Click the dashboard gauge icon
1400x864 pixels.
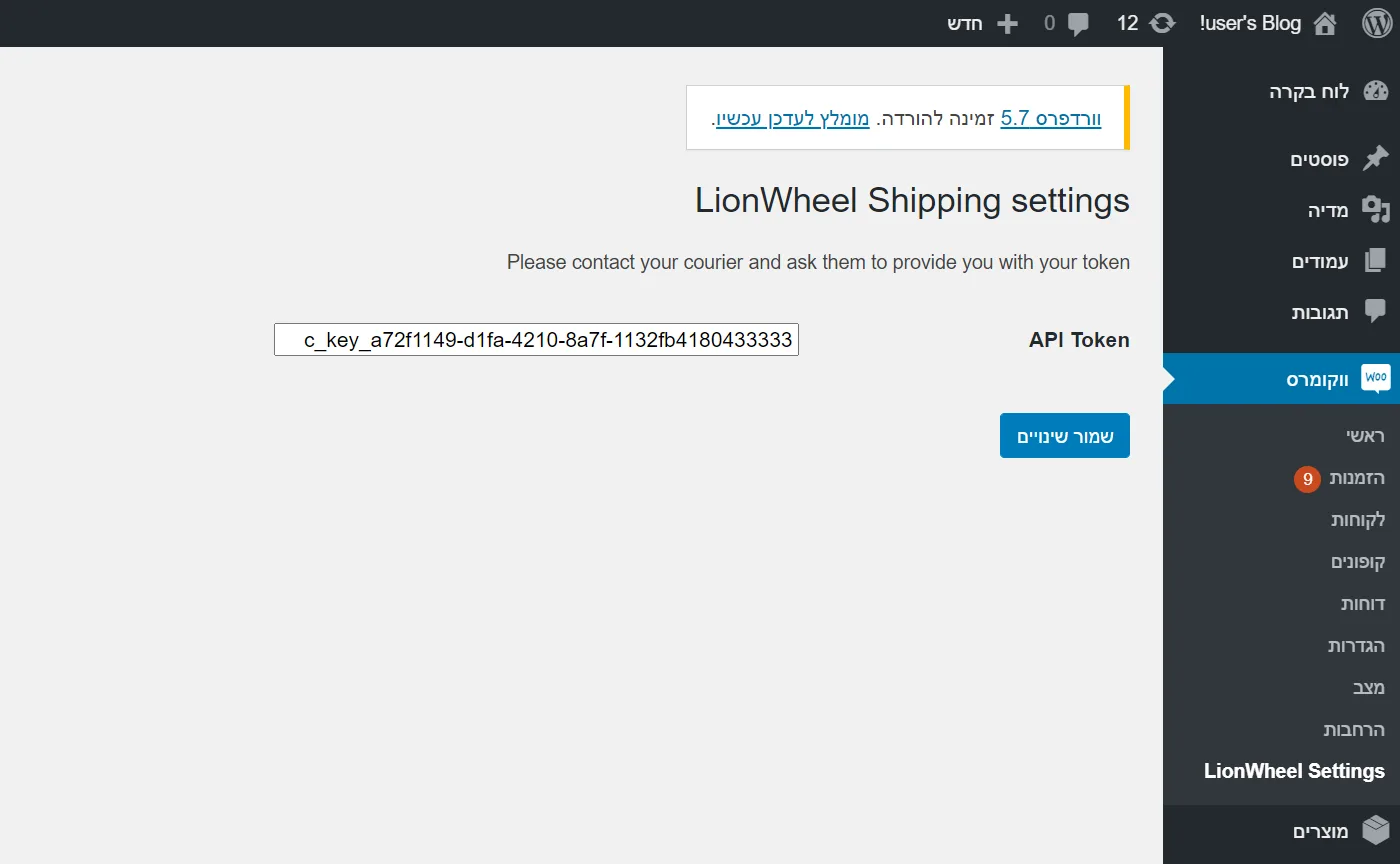pos(1376,91)
